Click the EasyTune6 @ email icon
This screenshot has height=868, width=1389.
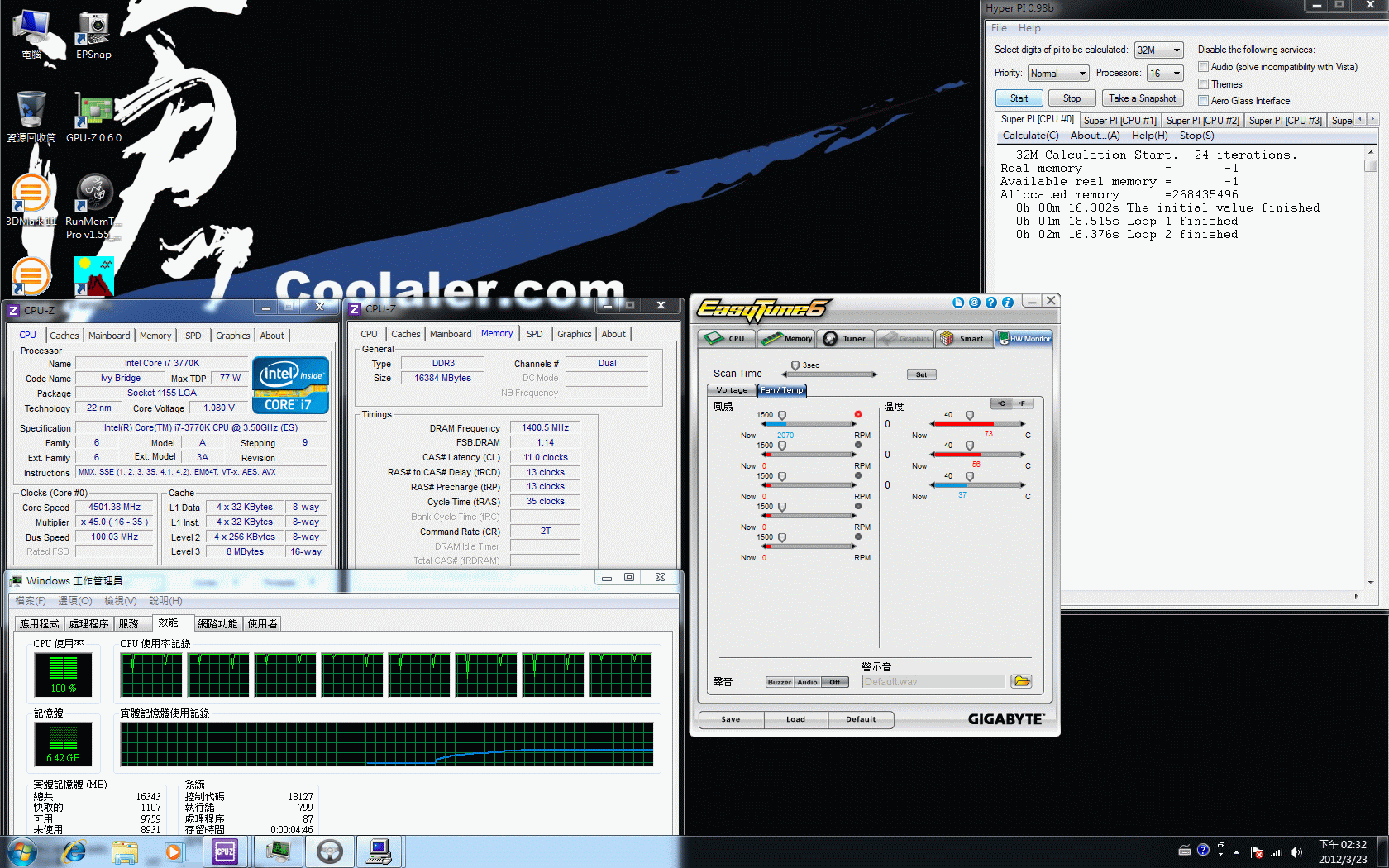[x=975, y=303]
